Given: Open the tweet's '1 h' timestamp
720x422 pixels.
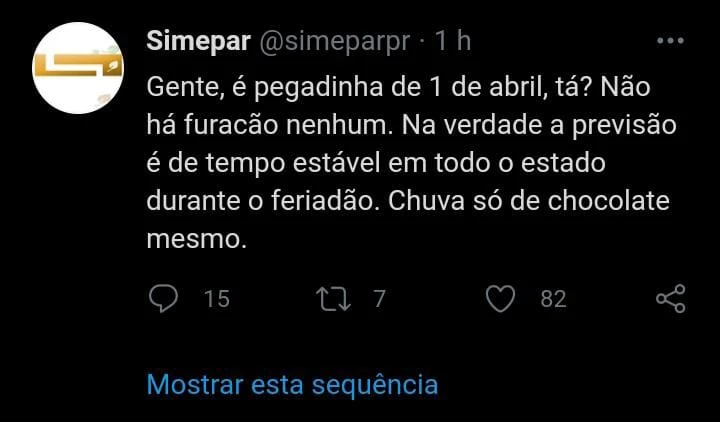Looking at the screenshot, I should pyautogui.click(x=453, y=42).
